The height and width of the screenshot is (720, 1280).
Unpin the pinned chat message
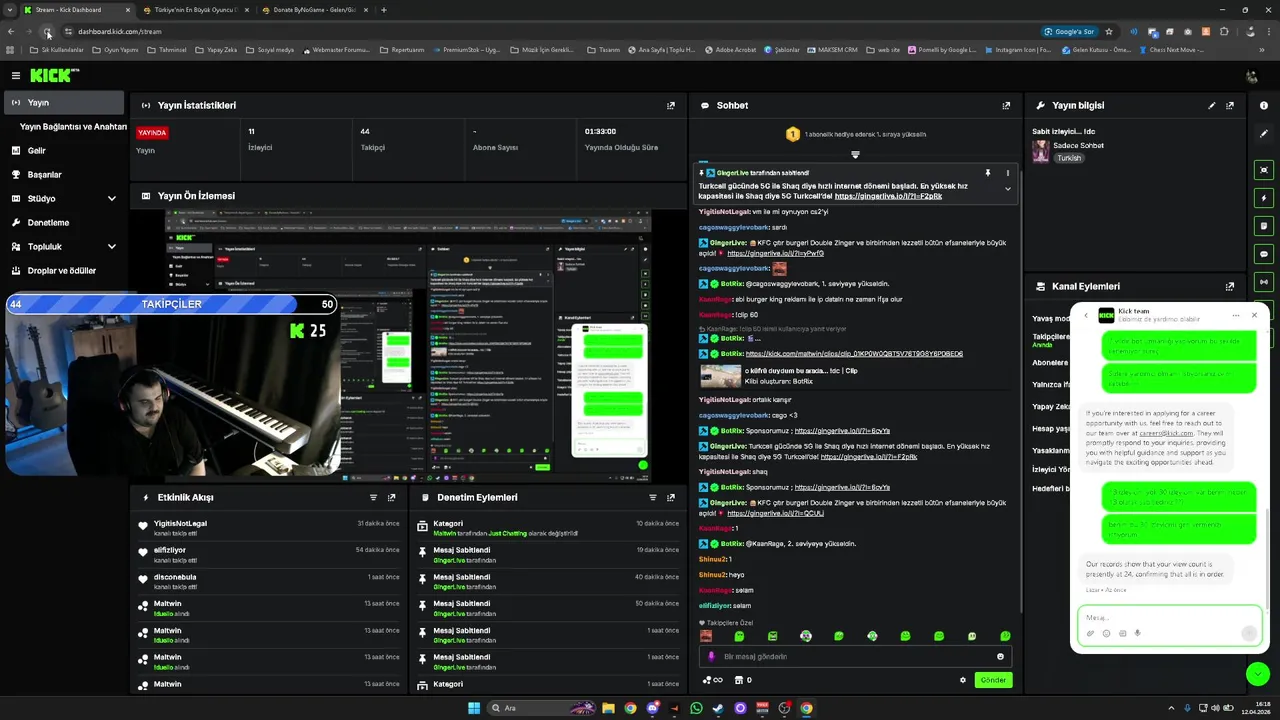988,173
